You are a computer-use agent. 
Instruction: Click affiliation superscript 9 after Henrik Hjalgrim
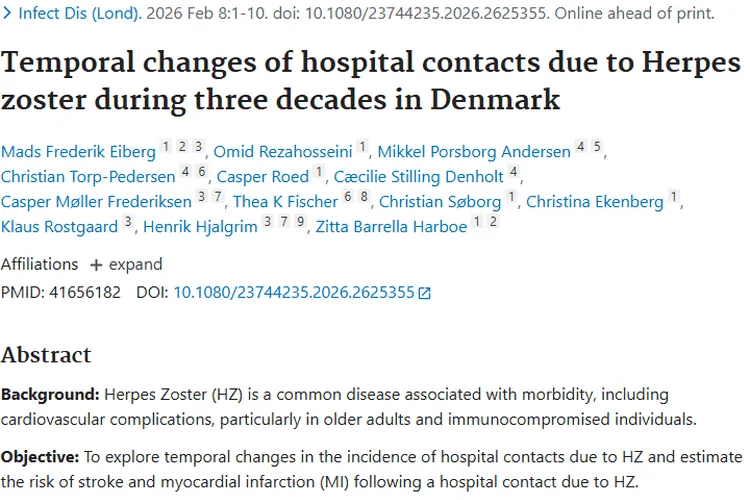point(297,222)
